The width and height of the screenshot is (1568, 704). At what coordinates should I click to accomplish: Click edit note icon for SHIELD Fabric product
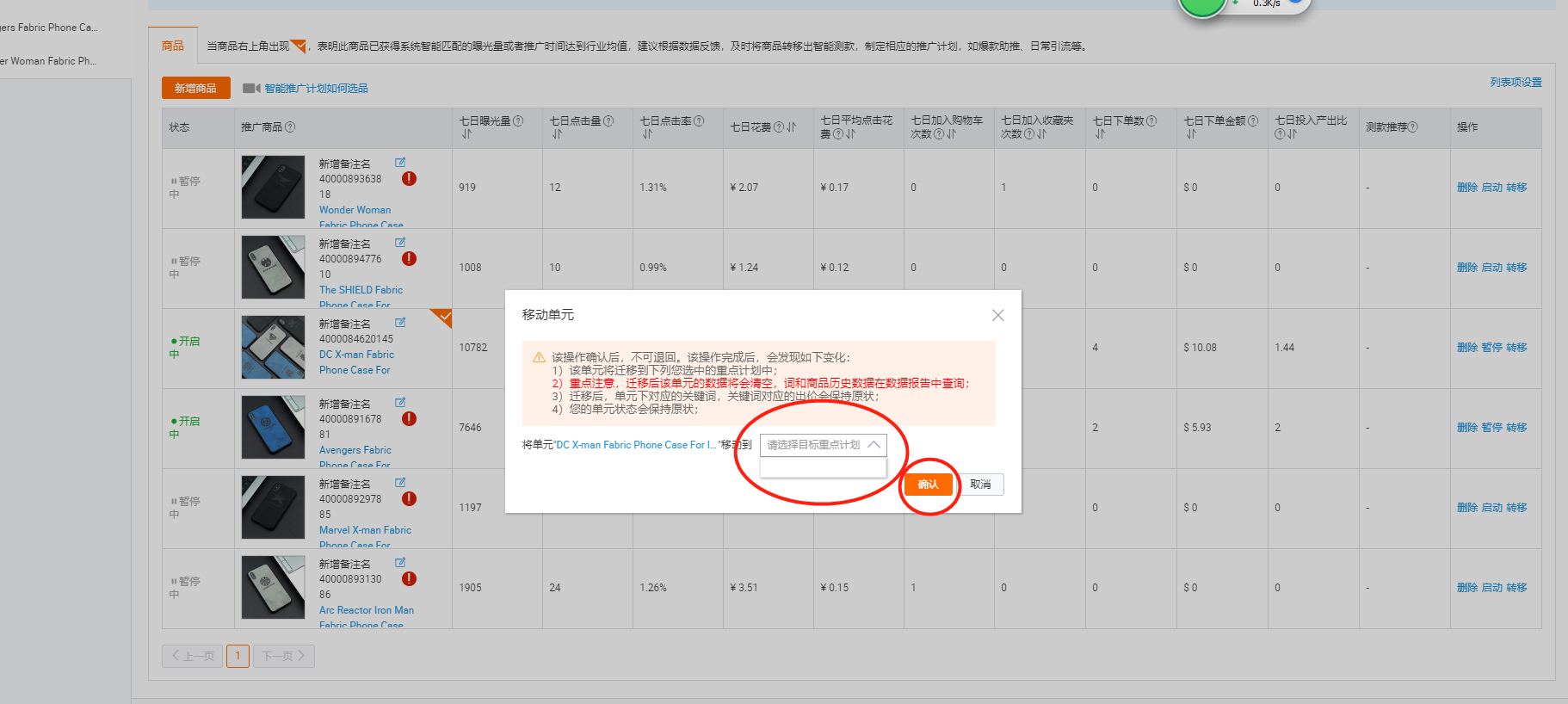pyautogui.click(x=400, y=242)
